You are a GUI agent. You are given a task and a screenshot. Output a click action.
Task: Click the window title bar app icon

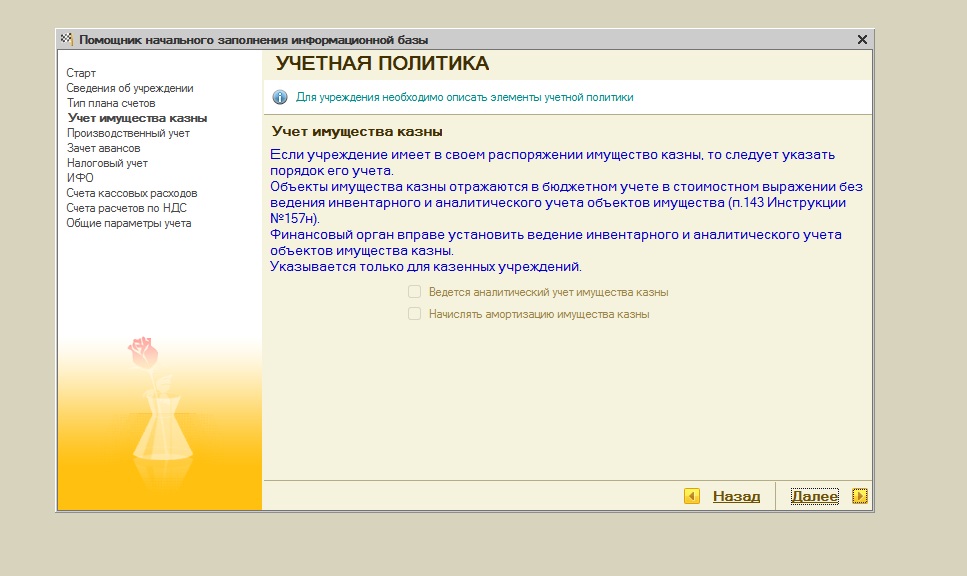[x=67, y=39]
